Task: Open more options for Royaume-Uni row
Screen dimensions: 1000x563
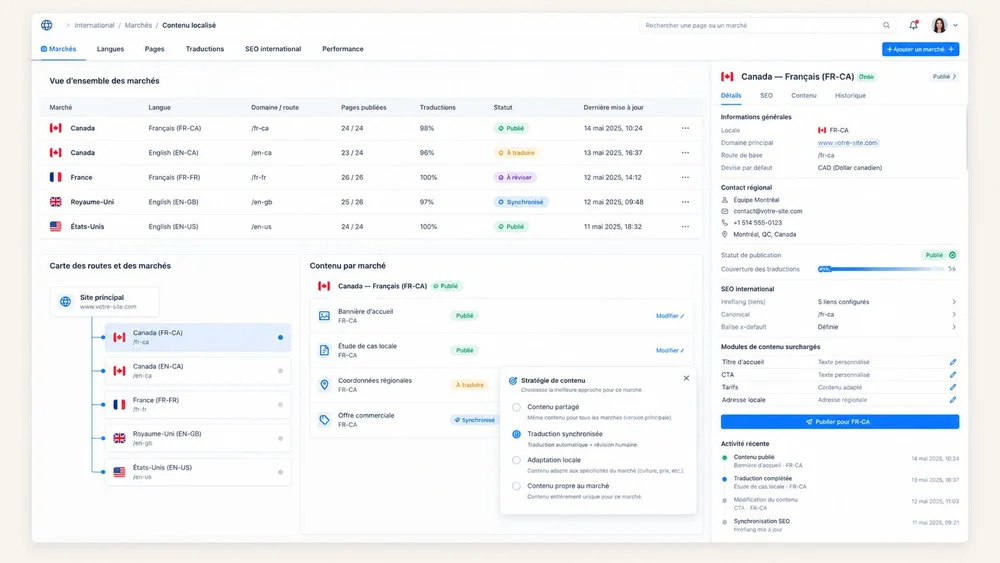Action: (x=685, y=202)
